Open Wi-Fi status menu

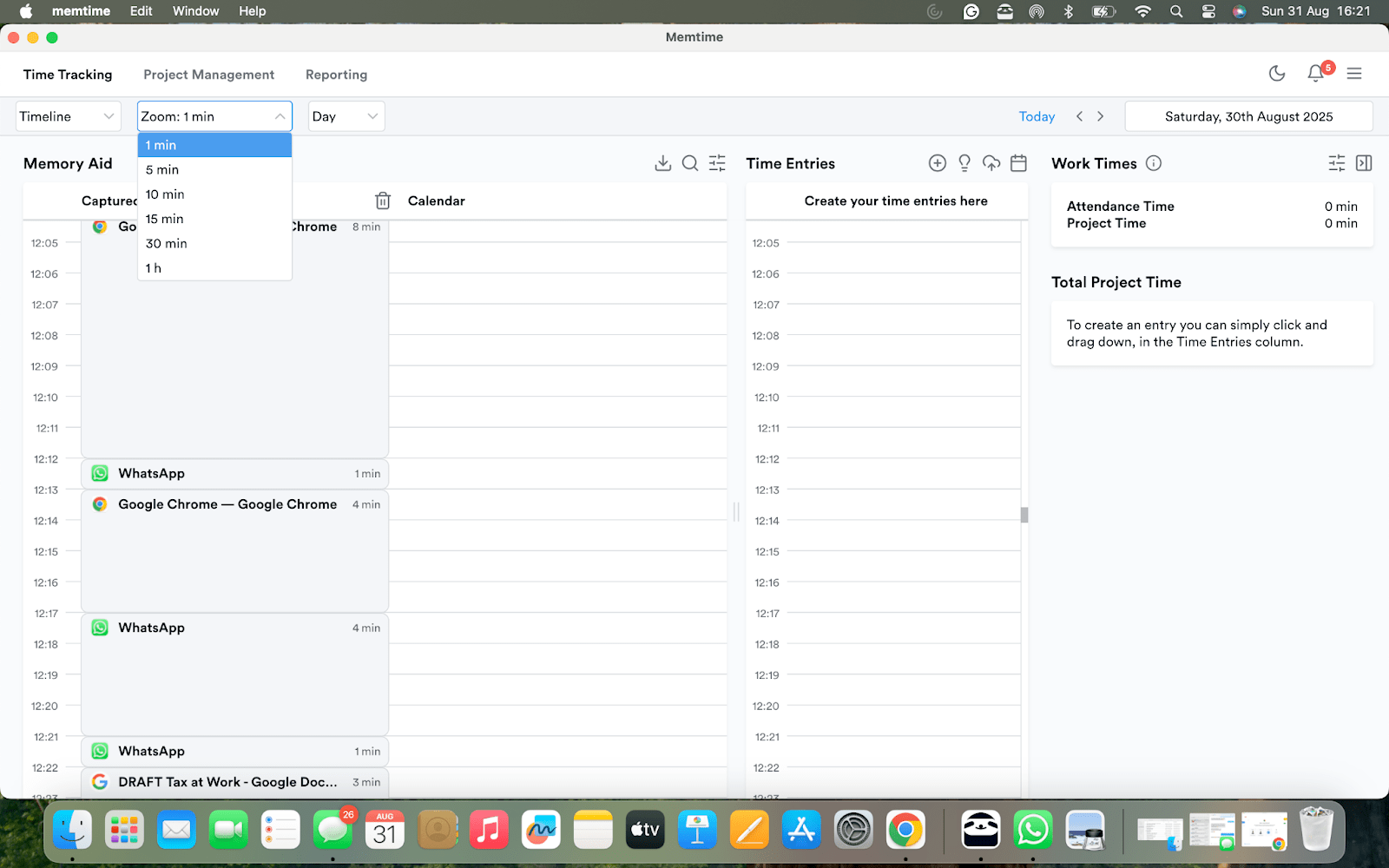(x=1142, y=11)
